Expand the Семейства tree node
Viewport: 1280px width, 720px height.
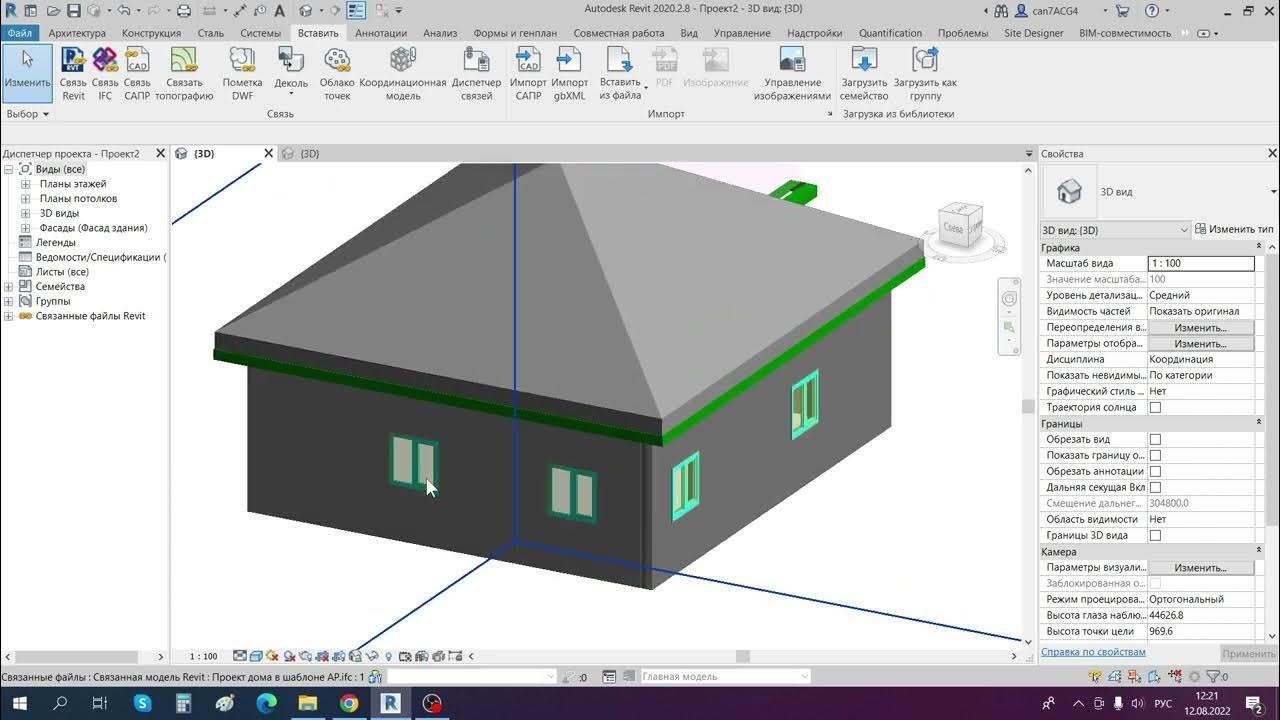click(9, 287)
